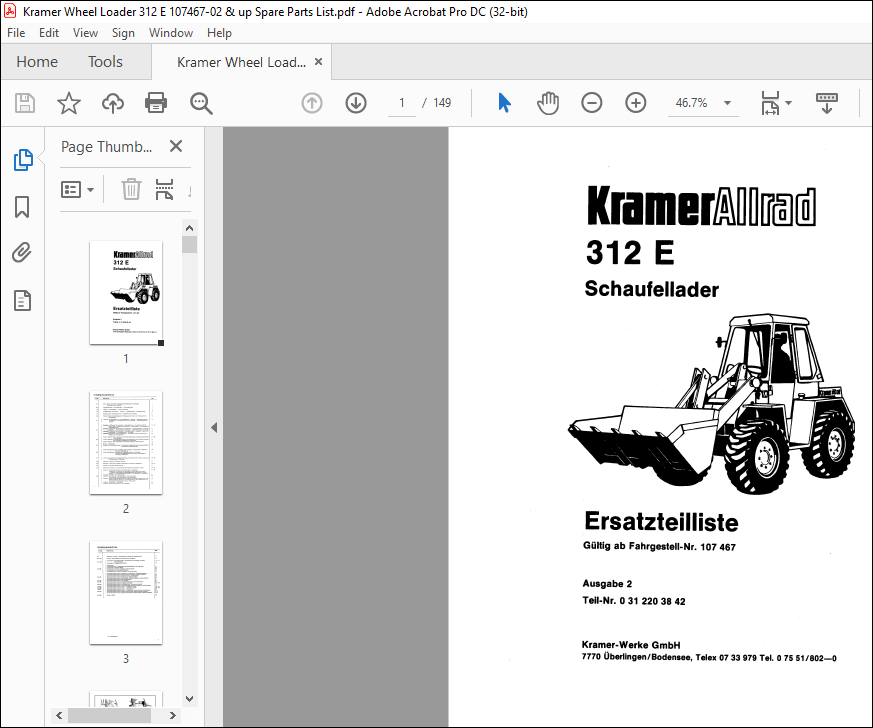The width and height of the screenshot is (873, 728).
Task: Open the Find text magnifier icon
Action: tap(201, 103)
